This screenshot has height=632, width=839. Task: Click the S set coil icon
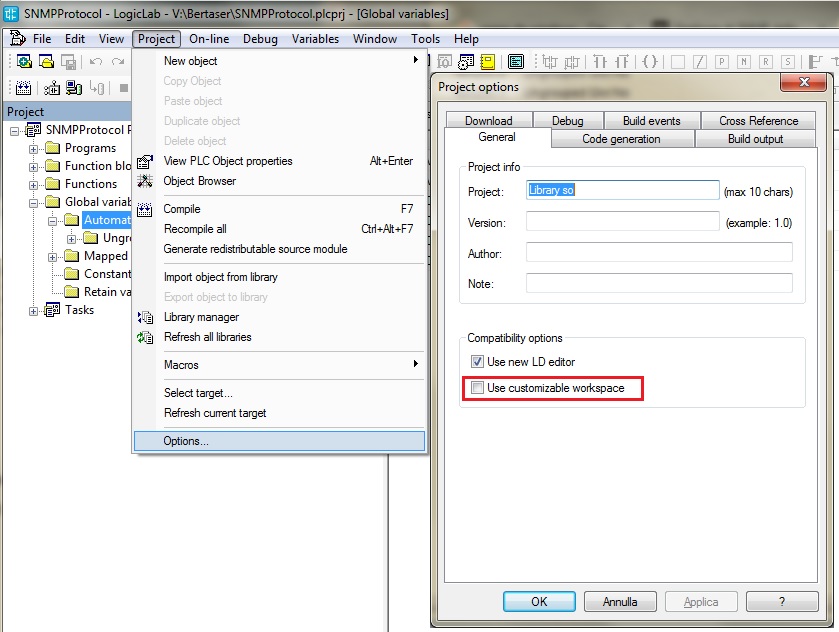(788, 62)
